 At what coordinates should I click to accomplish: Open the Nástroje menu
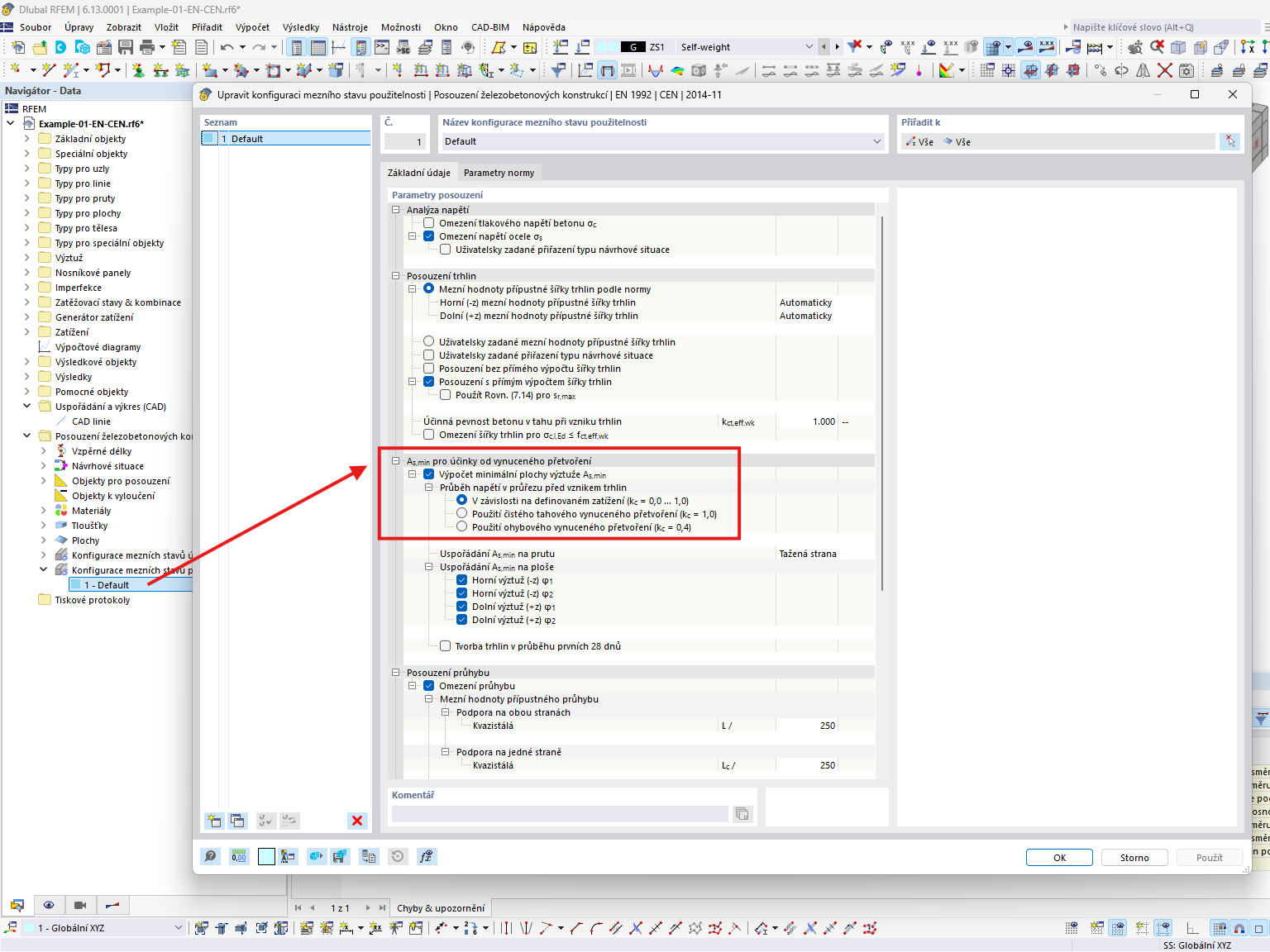(x=350, y=27)
